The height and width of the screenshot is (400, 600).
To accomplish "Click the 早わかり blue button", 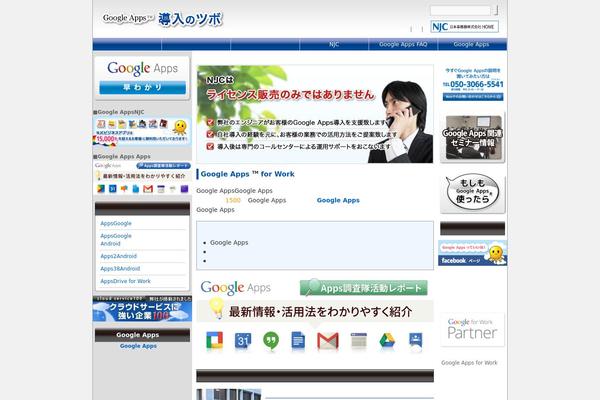I will click(x=142, y=87).
